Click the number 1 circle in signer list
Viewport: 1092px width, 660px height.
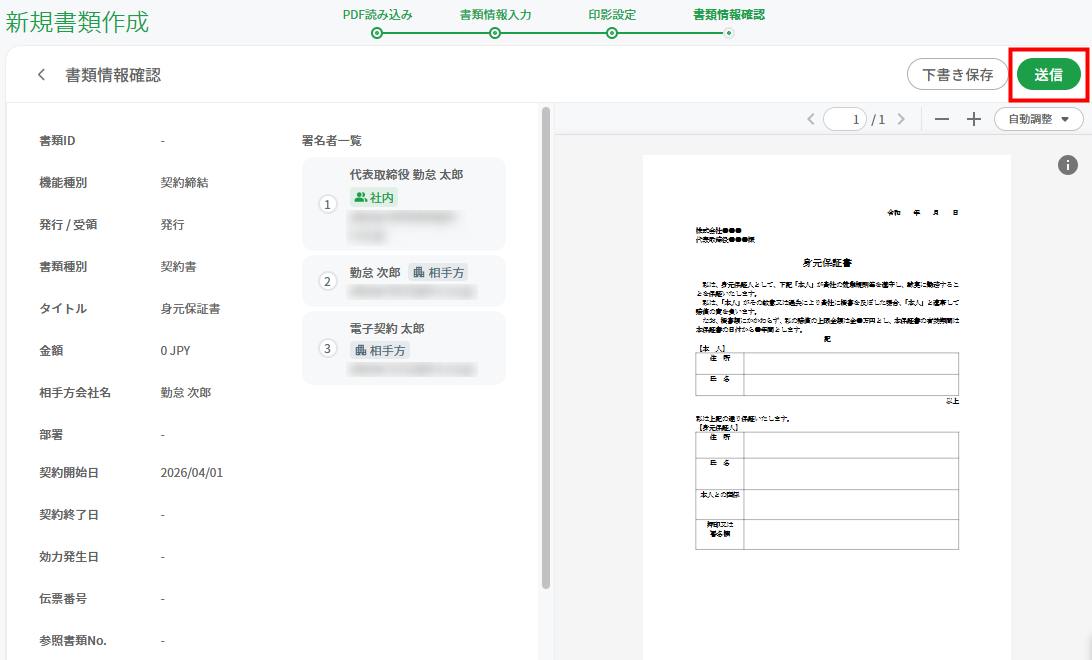327,204
